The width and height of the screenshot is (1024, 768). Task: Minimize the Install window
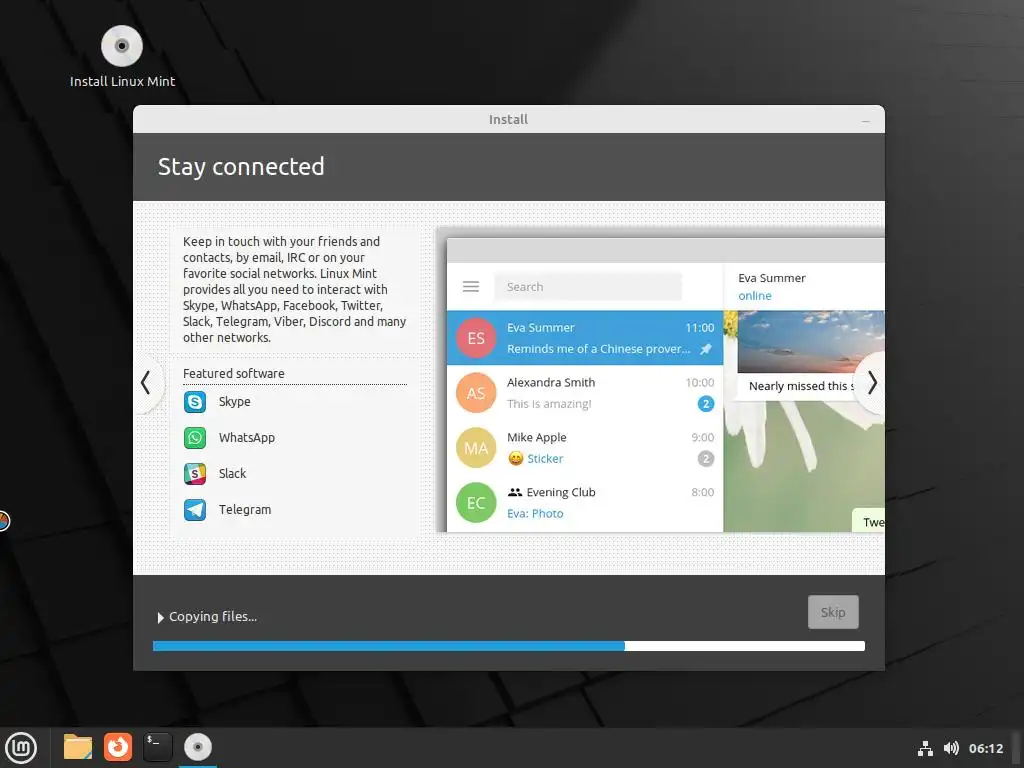click(865, 120)
